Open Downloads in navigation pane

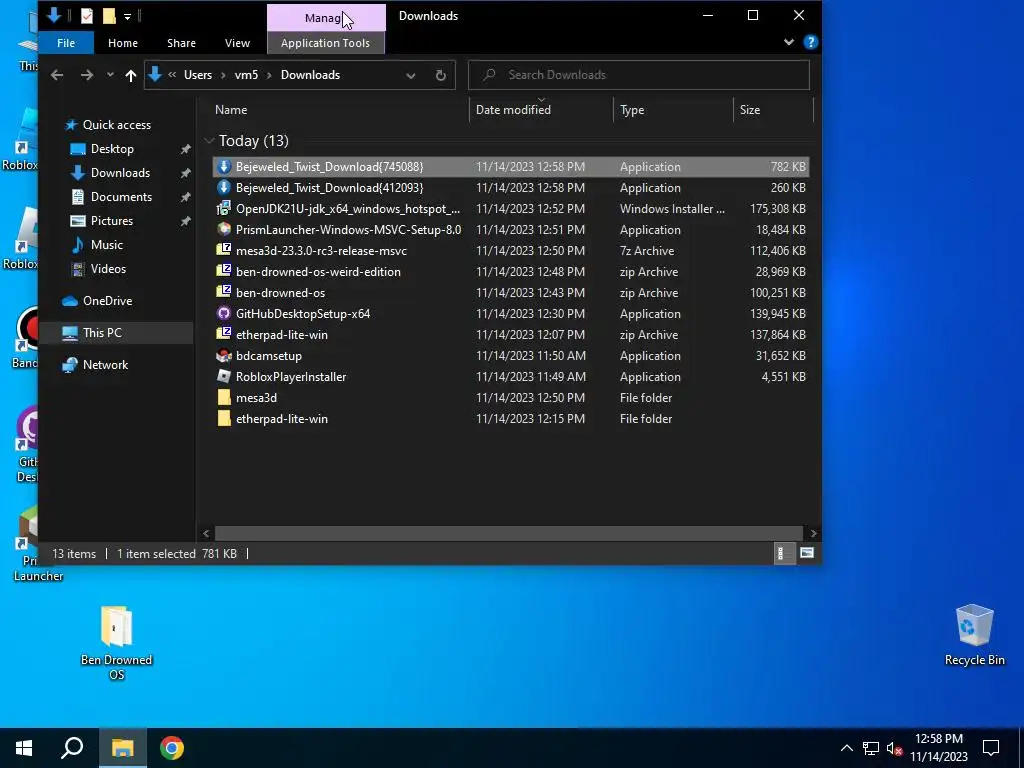tap(120, 173)
